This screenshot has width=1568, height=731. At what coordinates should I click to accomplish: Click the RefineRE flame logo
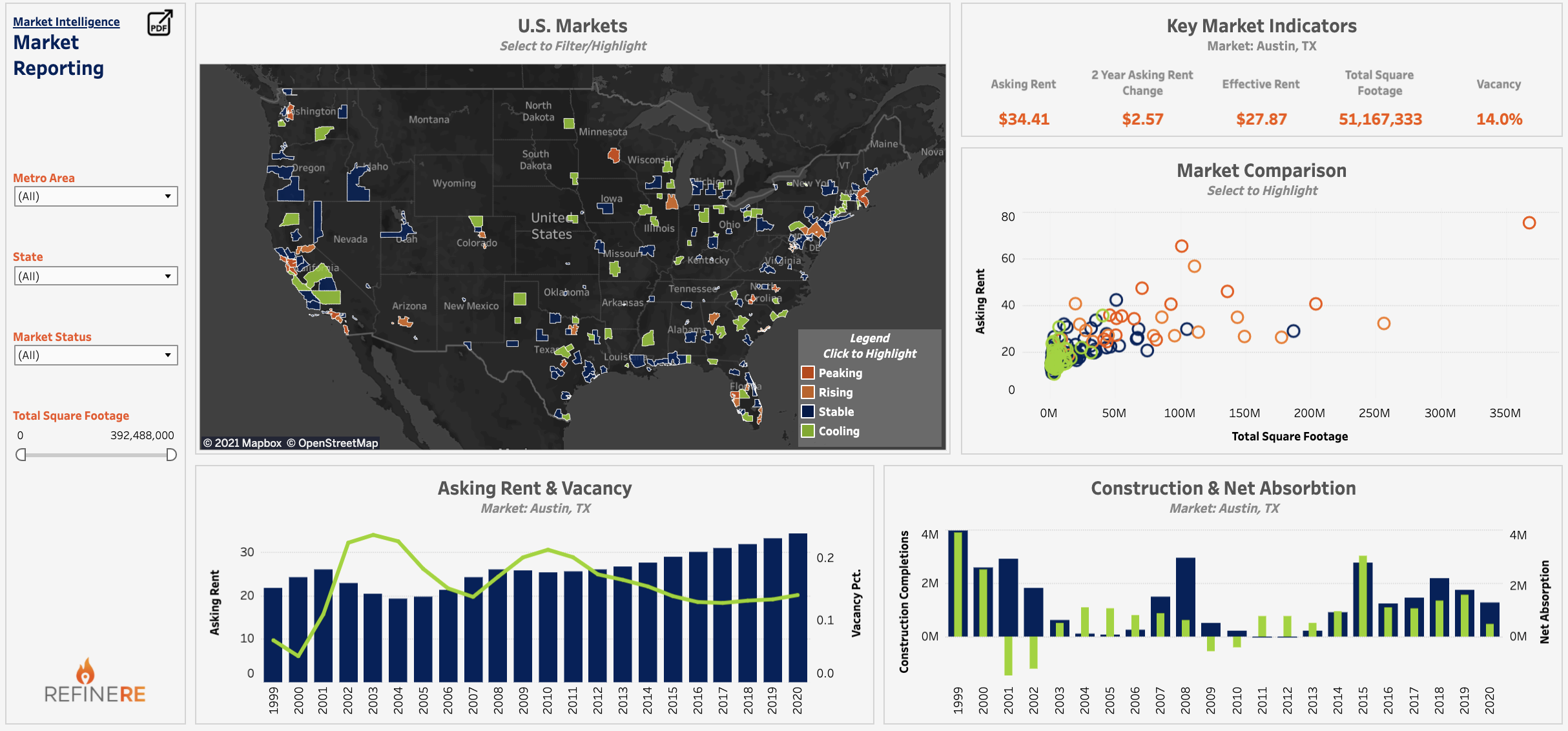coord(85,672)
